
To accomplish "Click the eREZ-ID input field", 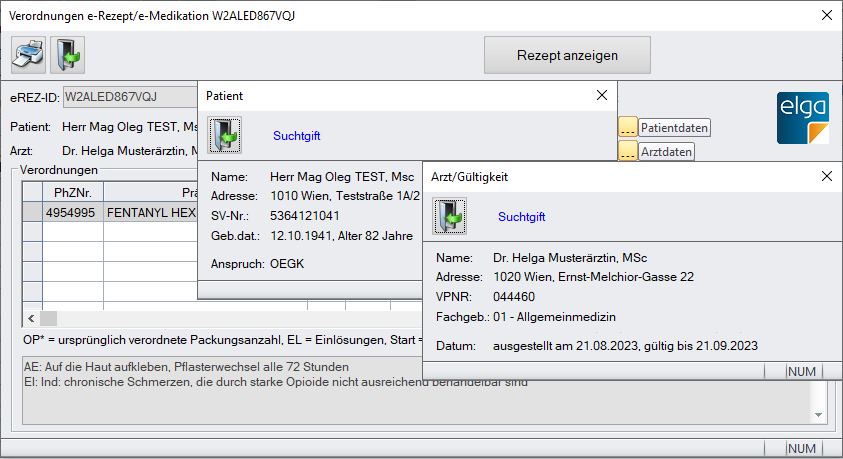I will pyautogui.click(x=130, y=97).
